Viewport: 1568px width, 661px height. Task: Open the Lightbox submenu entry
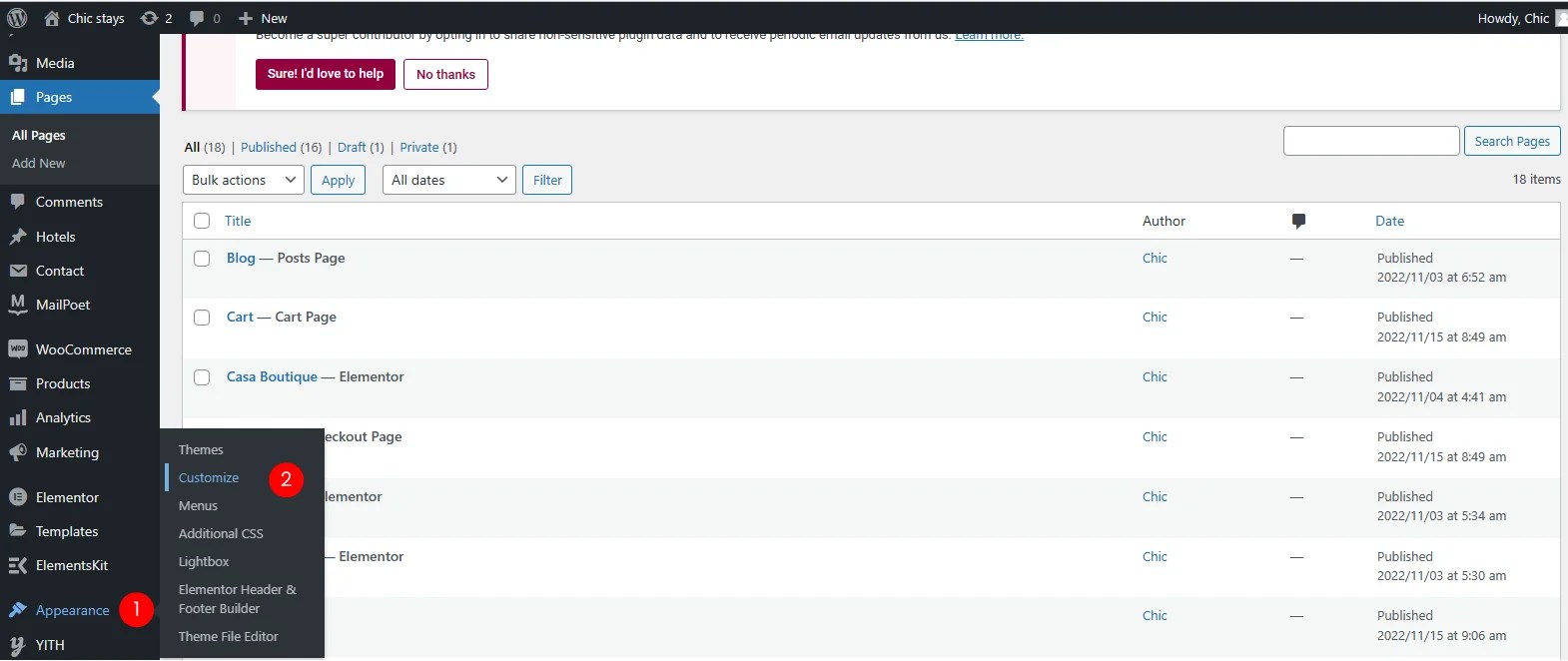pyautogui.click(x=204, y=562)
